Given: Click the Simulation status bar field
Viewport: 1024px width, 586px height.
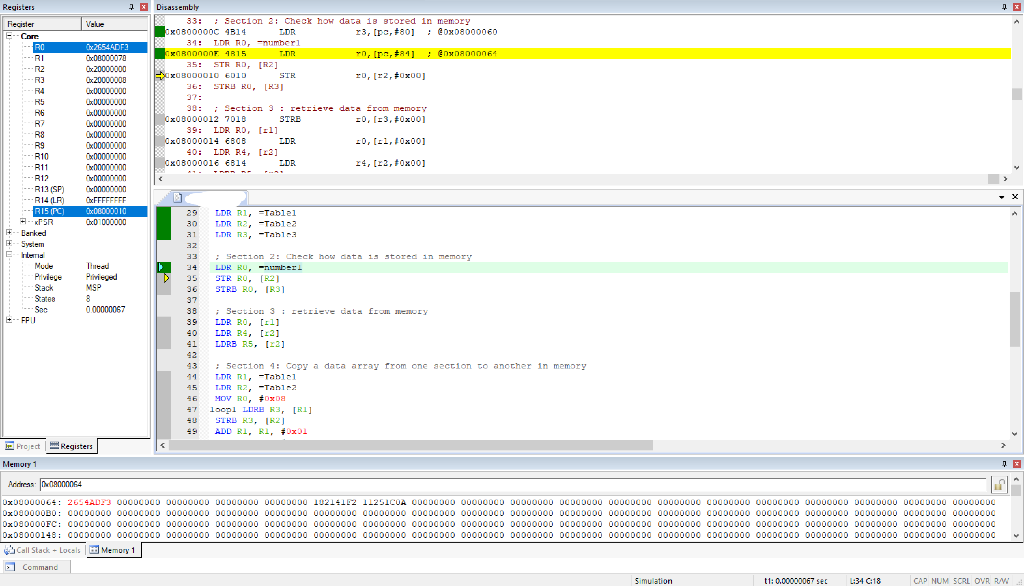Looking at the screenshot, I should pos(653,581).
